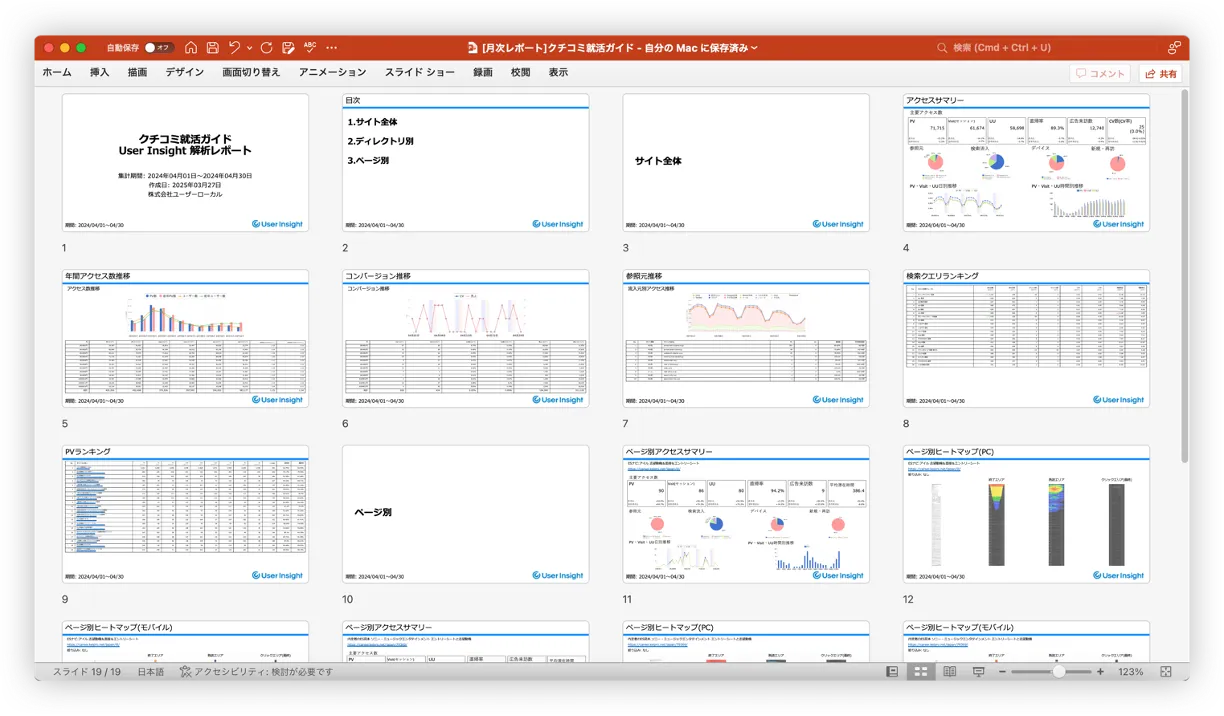Run the ABC spell check icon
The image size is (1224, 716).
tap(310, 47)
